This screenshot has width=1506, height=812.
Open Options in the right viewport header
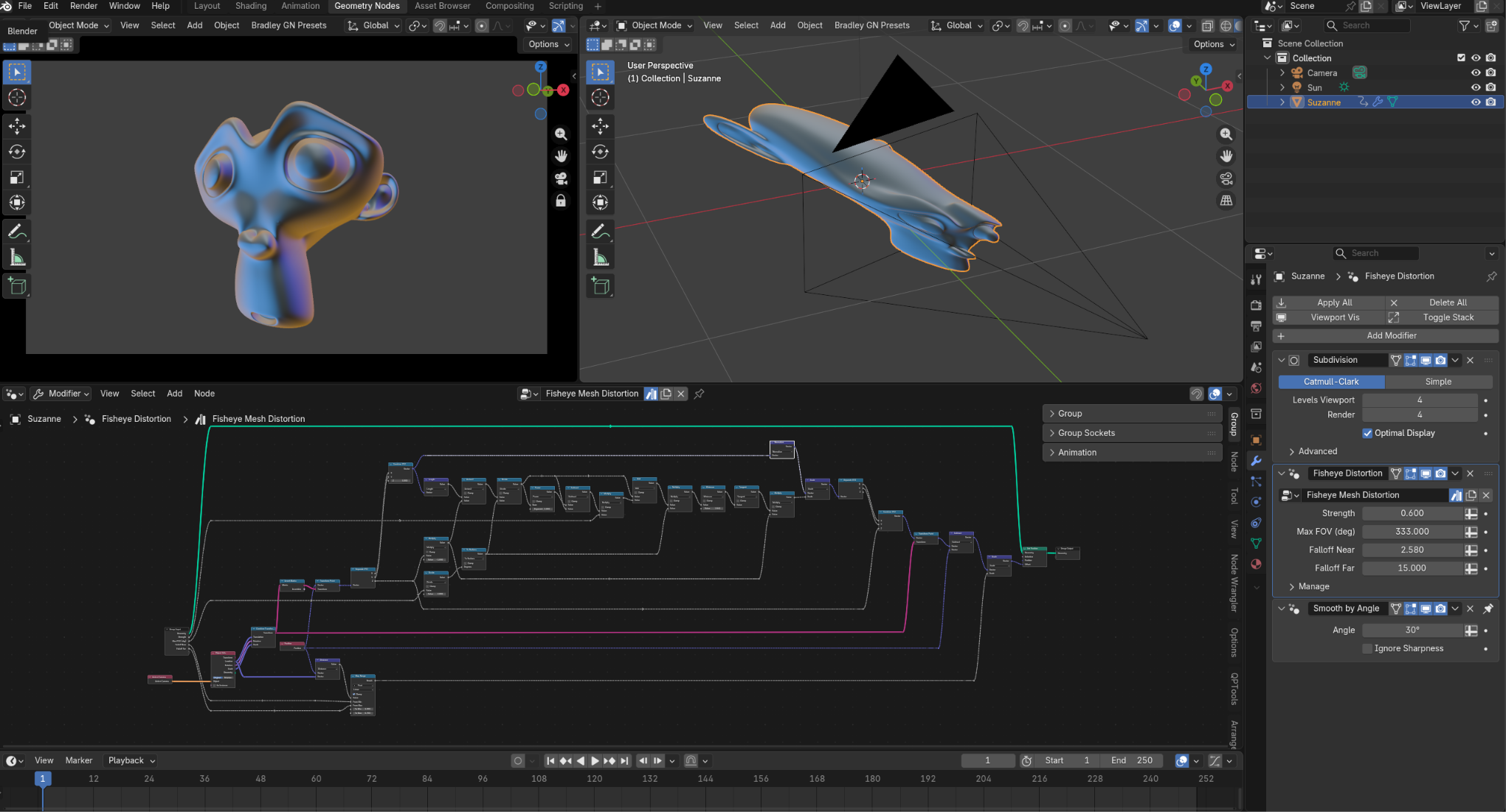(1214, 44)
